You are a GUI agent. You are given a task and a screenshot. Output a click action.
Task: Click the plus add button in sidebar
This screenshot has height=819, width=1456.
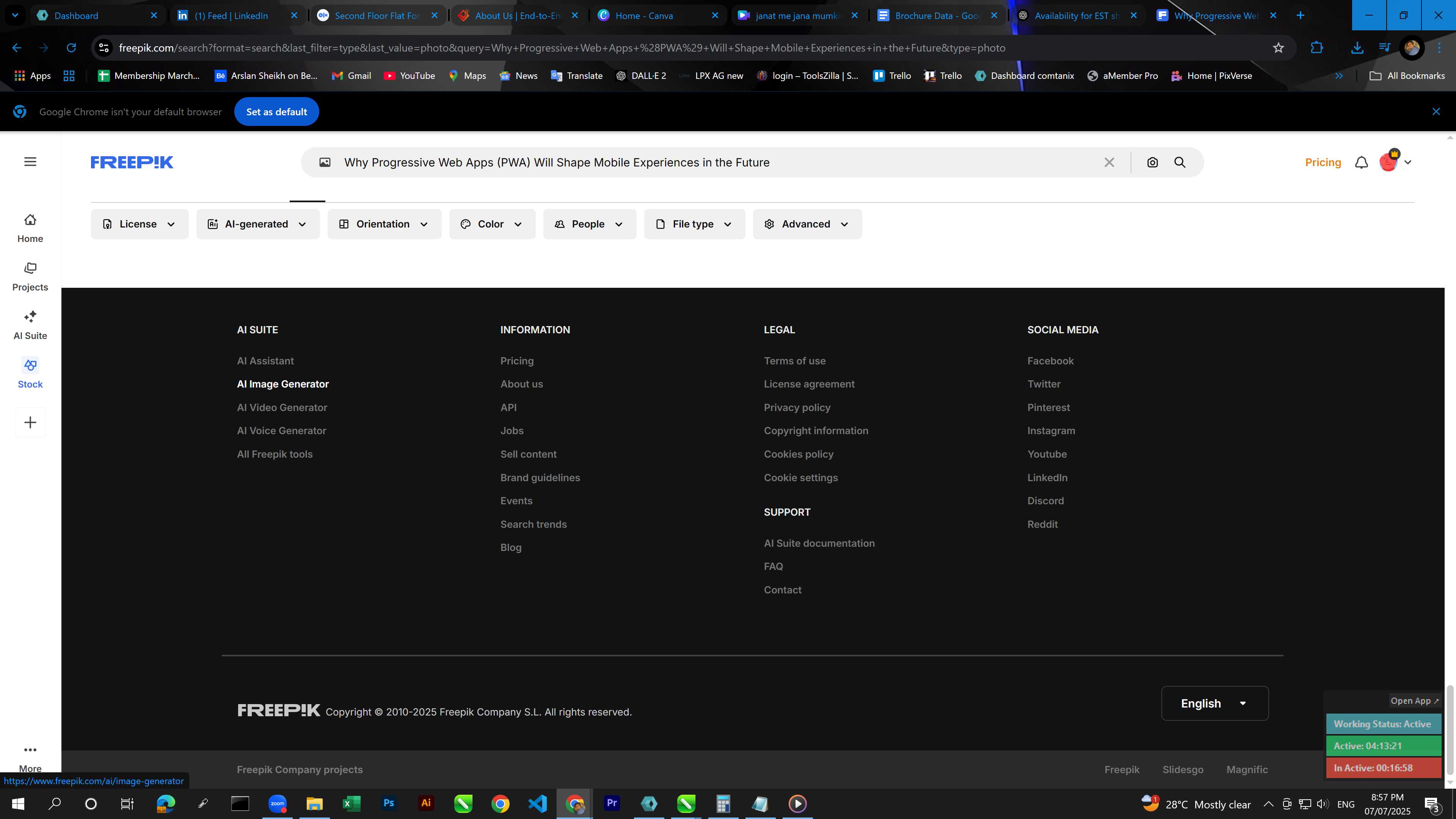tap(30, 422)
